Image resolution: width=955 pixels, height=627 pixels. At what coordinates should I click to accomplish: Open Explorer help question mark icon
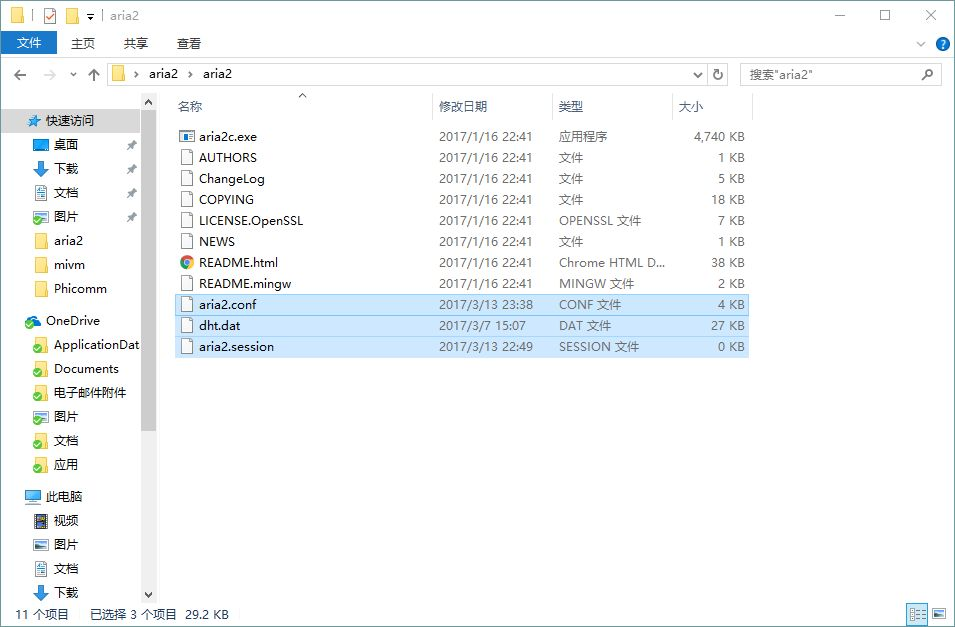pyautogui.click(x=942, y=44)
